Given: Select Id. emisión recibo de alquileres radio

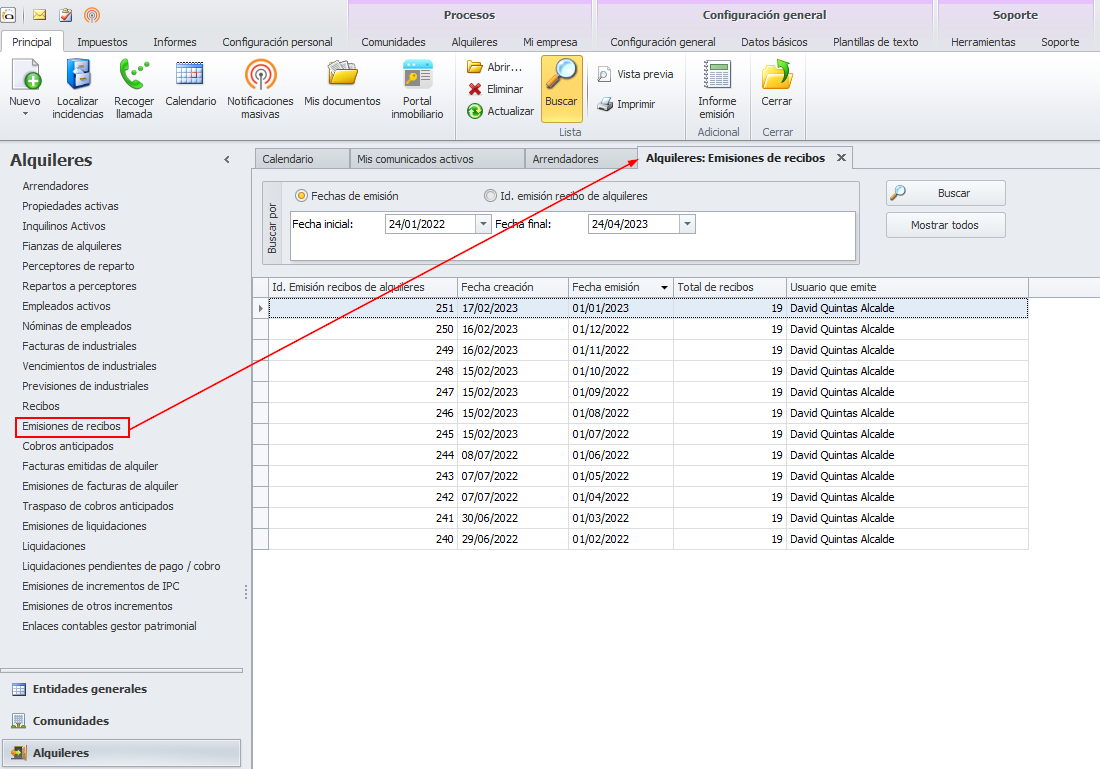Looking at the screenshot, I should (490, 196).
